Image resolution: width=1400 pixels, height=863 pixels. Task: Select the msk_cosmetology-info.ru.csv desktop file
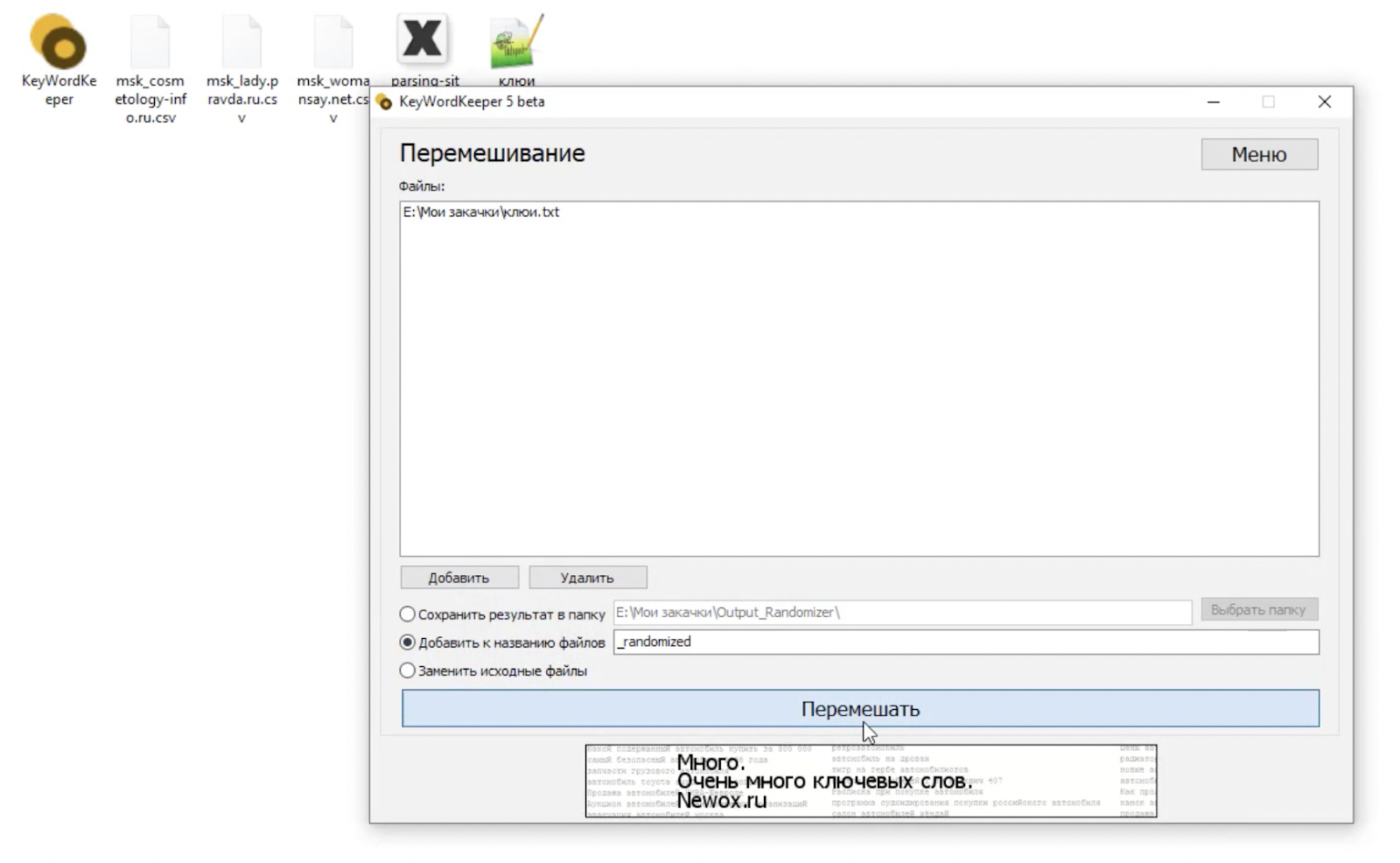pos(150,68)
